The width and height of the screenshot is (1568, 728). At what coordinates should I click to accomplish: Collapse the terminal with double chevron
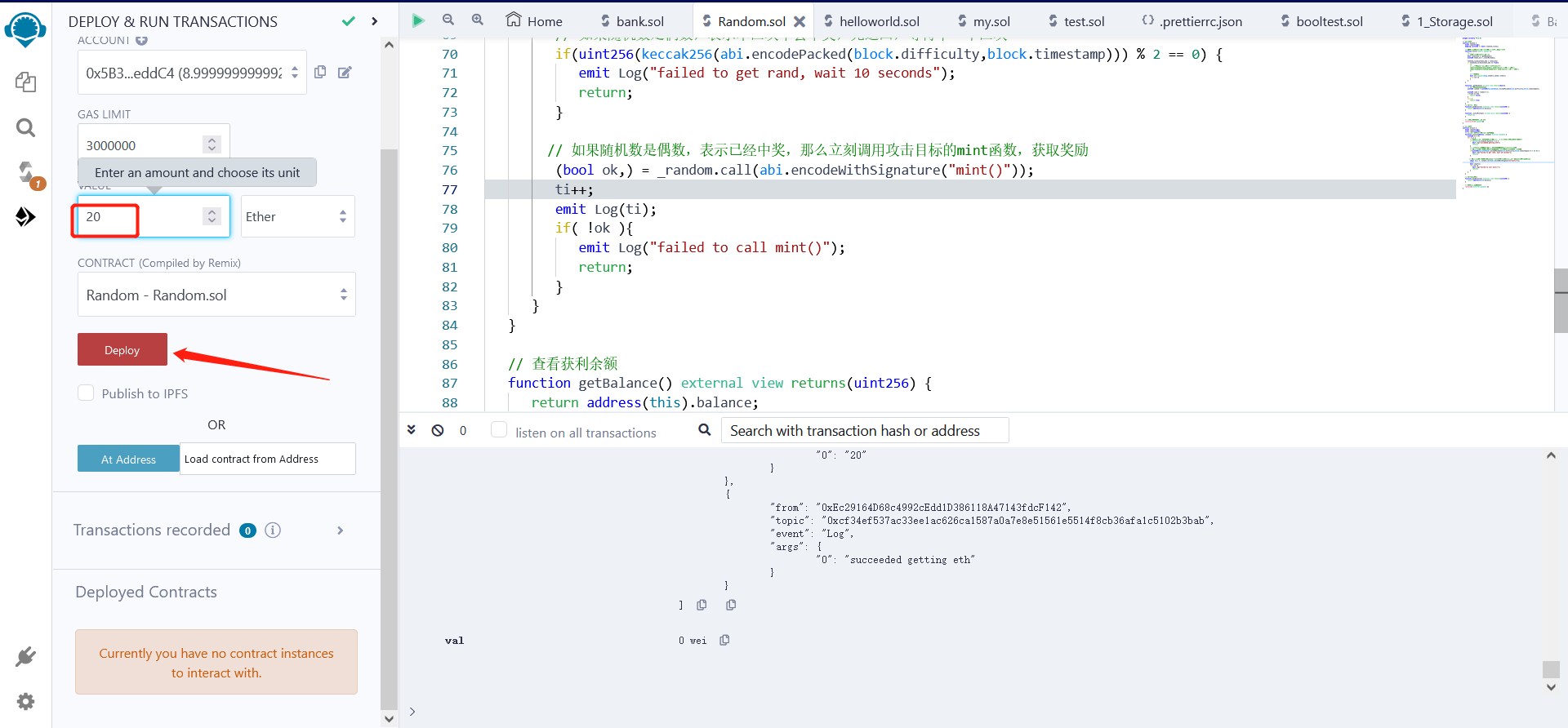coord(412,429)
